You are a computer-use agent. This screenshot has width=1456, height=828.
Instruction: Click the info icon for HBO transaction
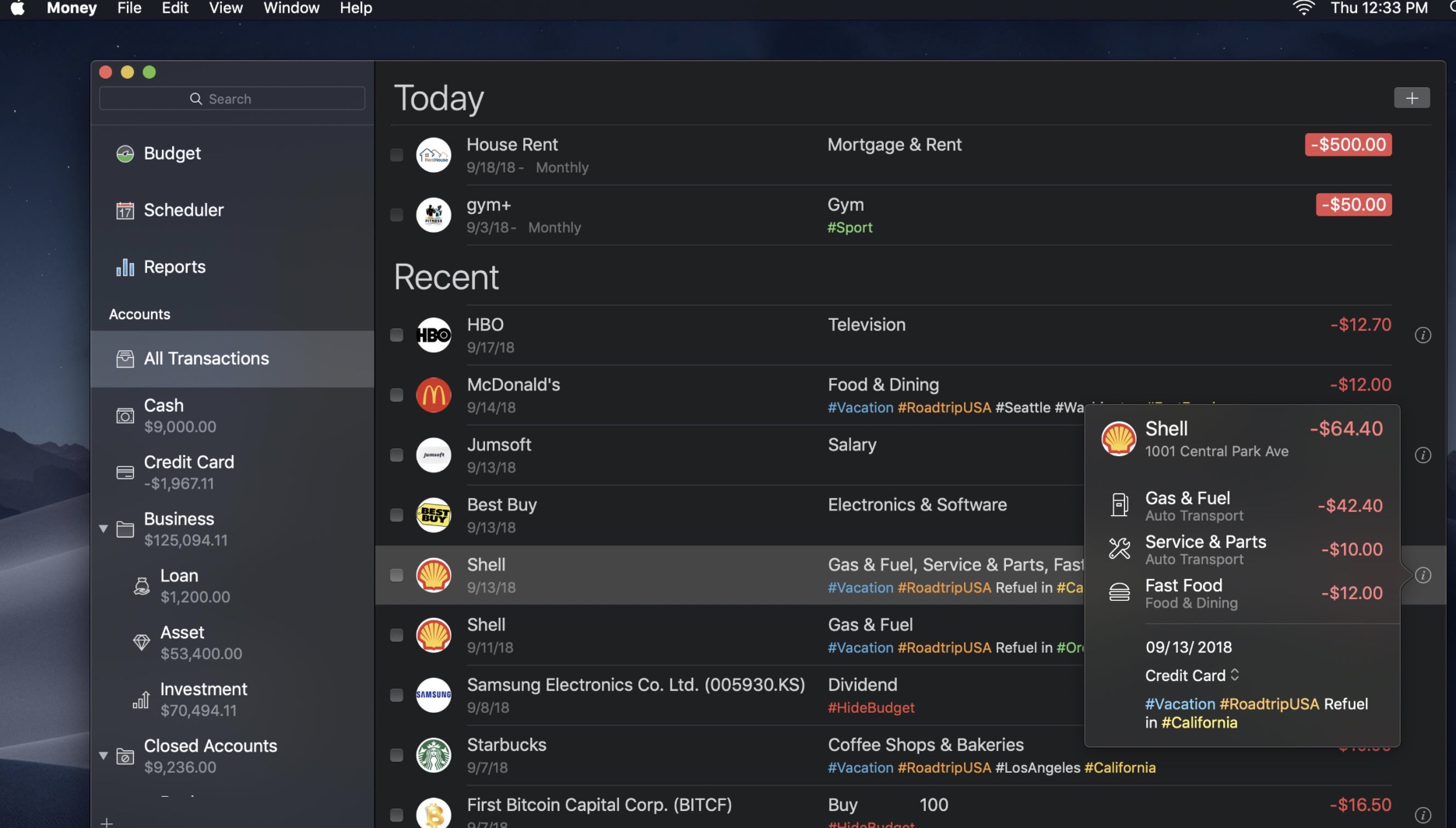(x=1423, y=335)
